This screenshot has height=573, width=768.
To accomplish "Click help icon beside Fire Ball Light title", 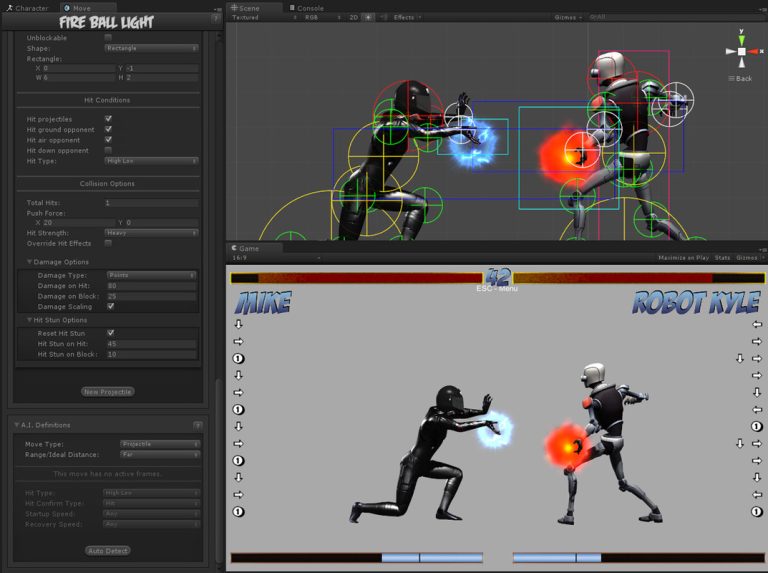I will 215,18.
